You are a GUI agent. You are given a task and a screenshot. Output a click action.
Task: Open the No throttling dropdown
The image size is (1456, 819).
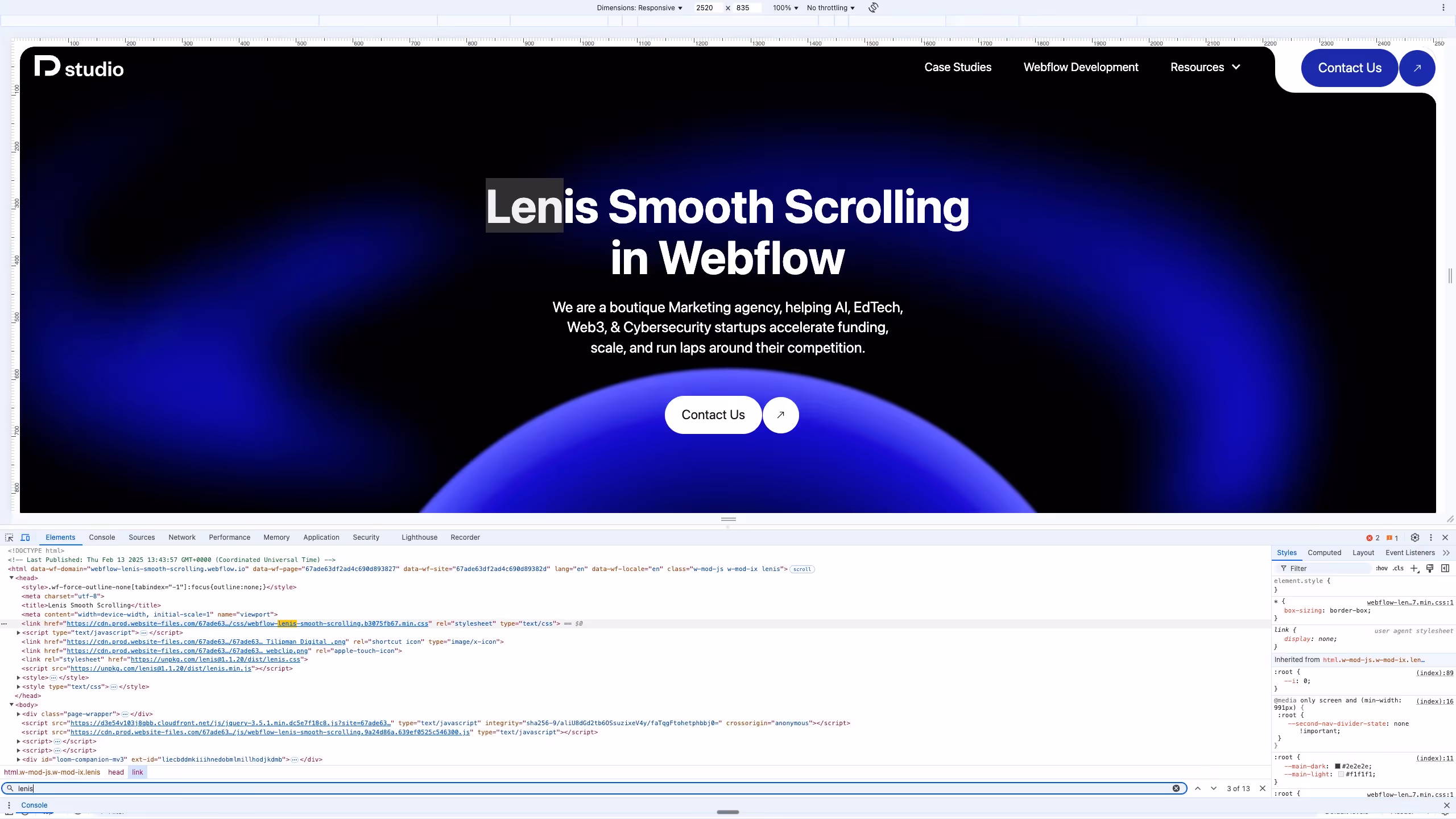[830, 7]
